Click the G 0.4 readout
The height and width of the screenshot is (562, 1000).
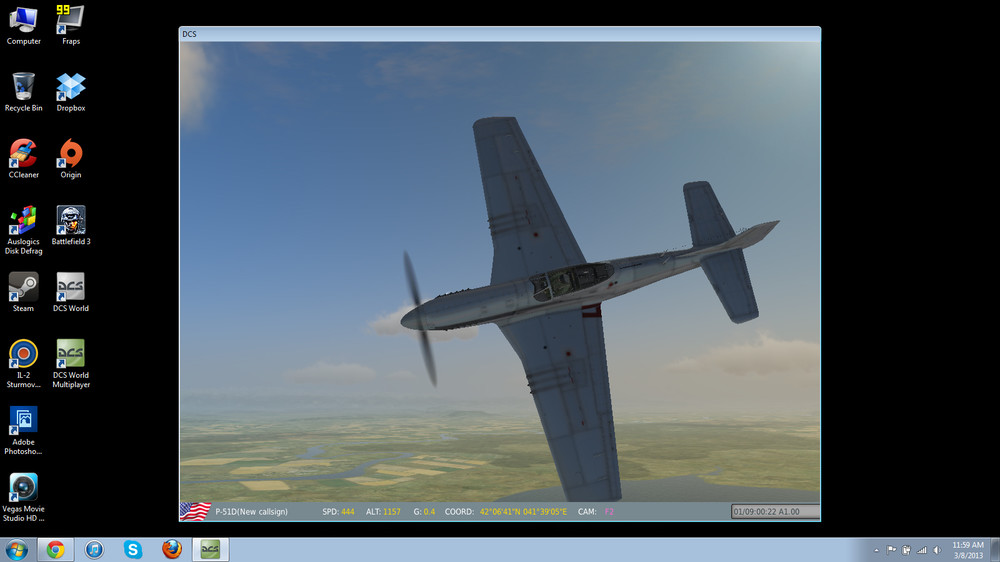click(424, 512)
